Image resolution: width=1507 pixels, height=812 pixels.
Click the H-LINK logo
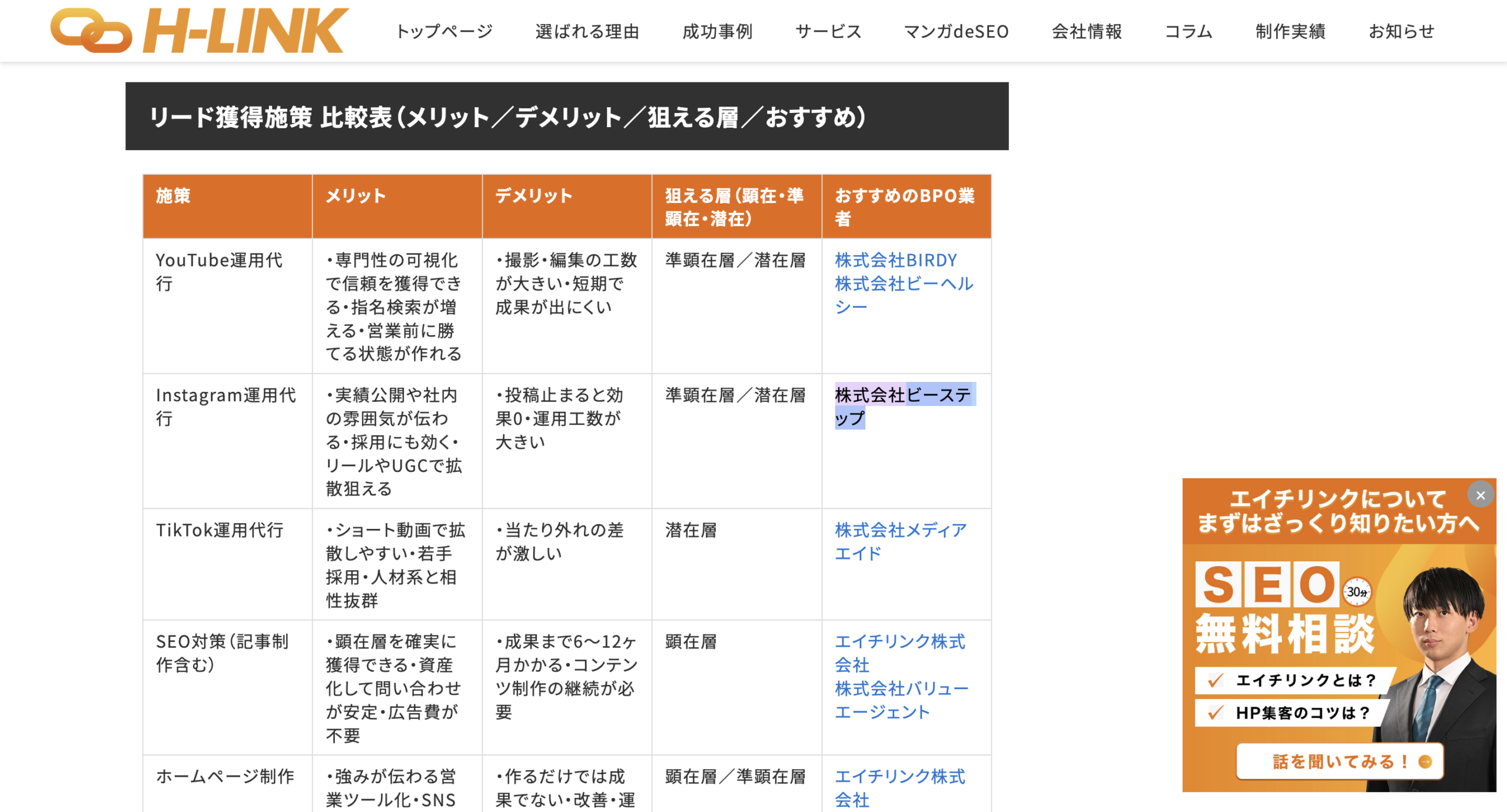(200, 30)
